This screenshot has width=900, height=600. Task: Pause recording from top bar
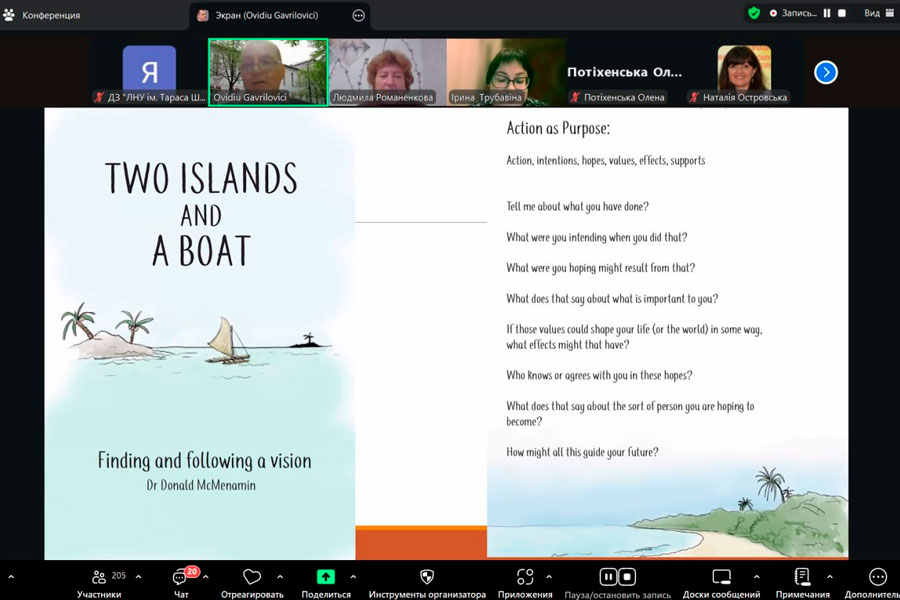point(827,13)
